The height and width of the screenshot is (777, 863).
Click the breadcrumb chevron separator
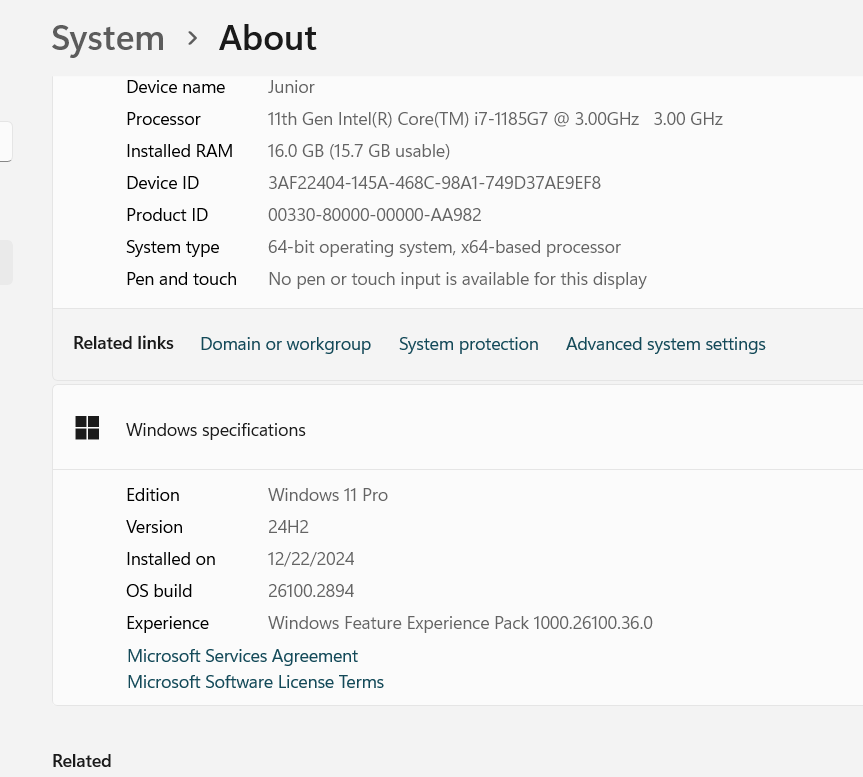click(x=192, y=39)
